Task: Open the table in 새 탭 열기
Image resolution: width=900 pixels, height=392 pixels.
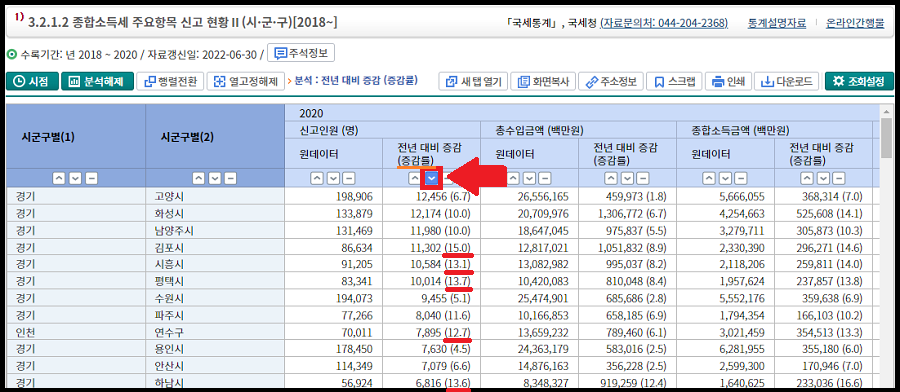Action: tap(474, 81)
